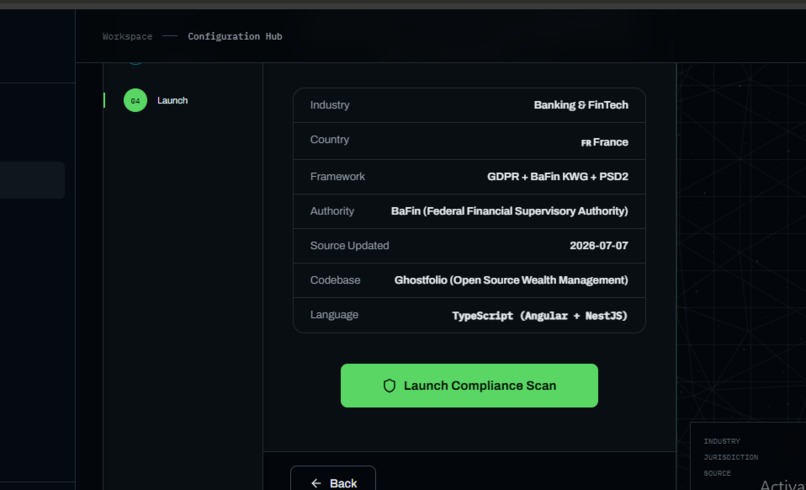
Task: Click the FR France country value
Action: coord(604,142)
